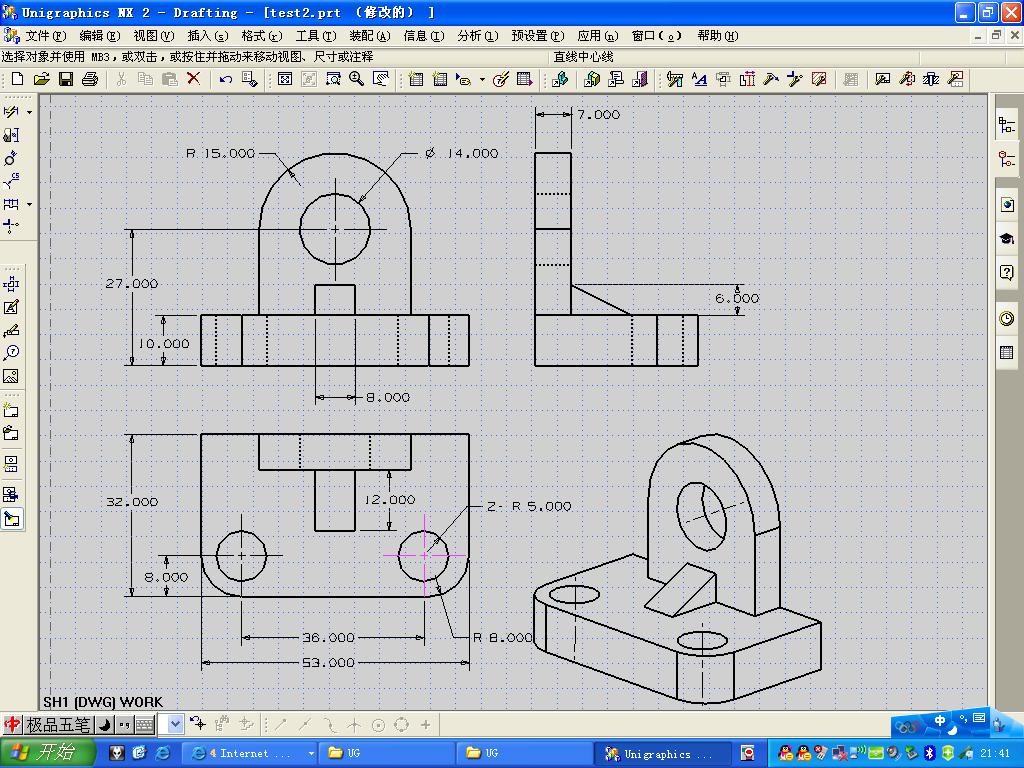Open the 装配(A) menu

click(370, 36)
